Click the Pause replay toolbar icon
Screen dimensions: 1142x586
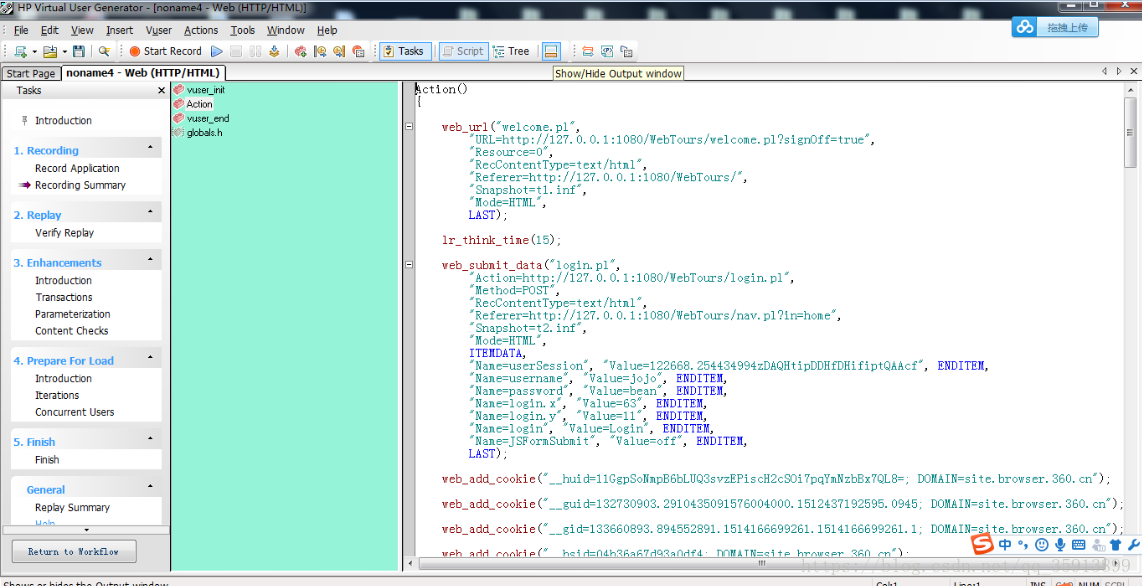click(256, 51)
